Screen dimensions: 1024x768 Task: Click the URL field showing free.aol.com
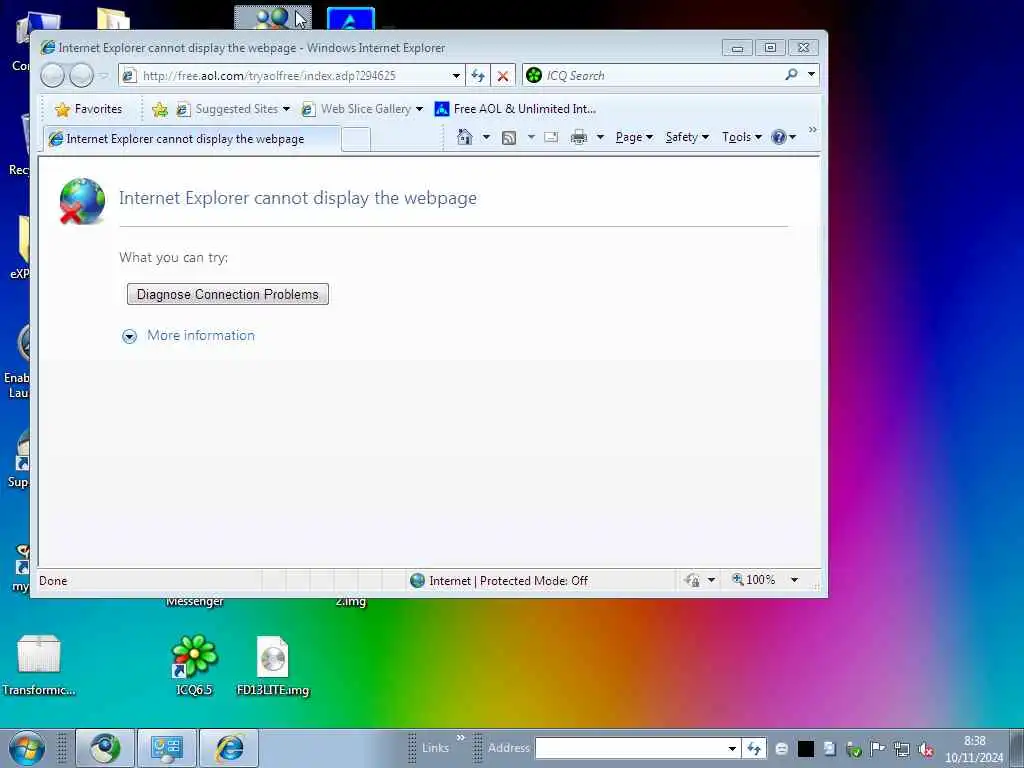291,75
